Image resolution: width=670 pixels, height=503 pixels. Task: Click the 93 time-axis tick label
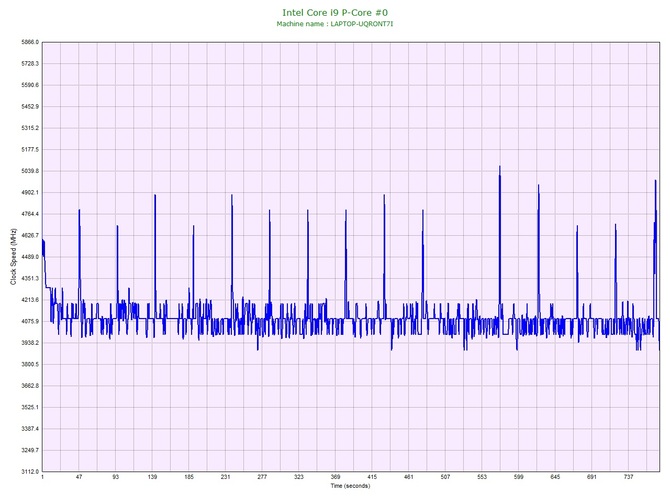116,477
